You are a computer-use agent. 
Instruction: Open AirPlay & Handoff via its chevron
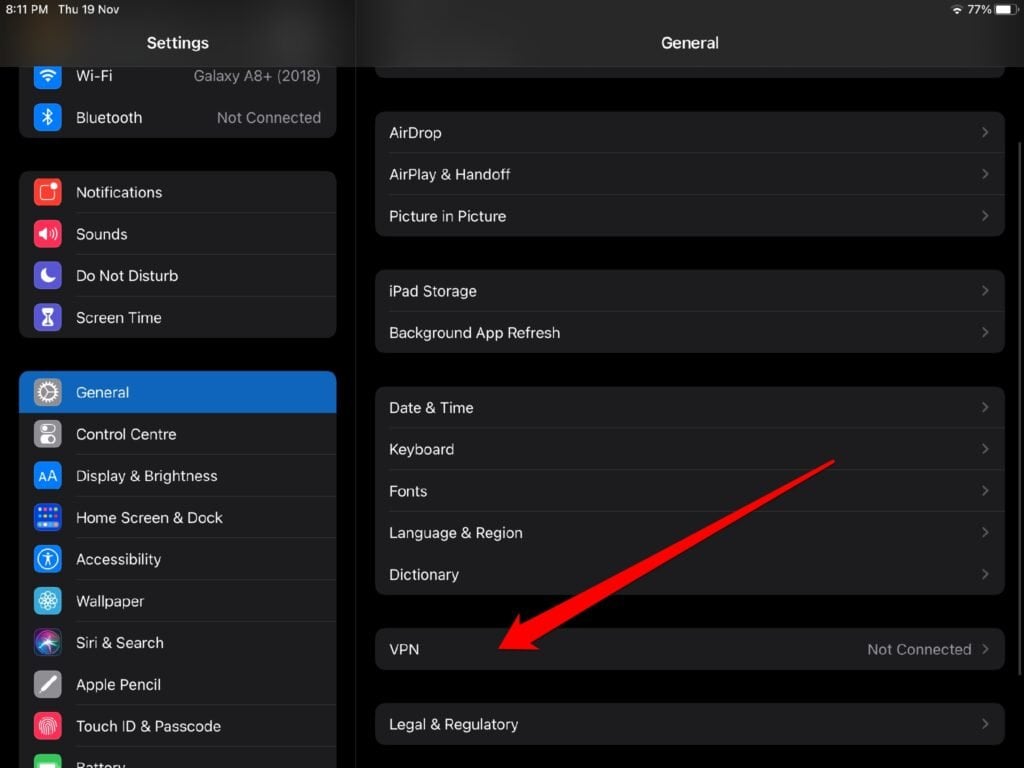point(985,174)
